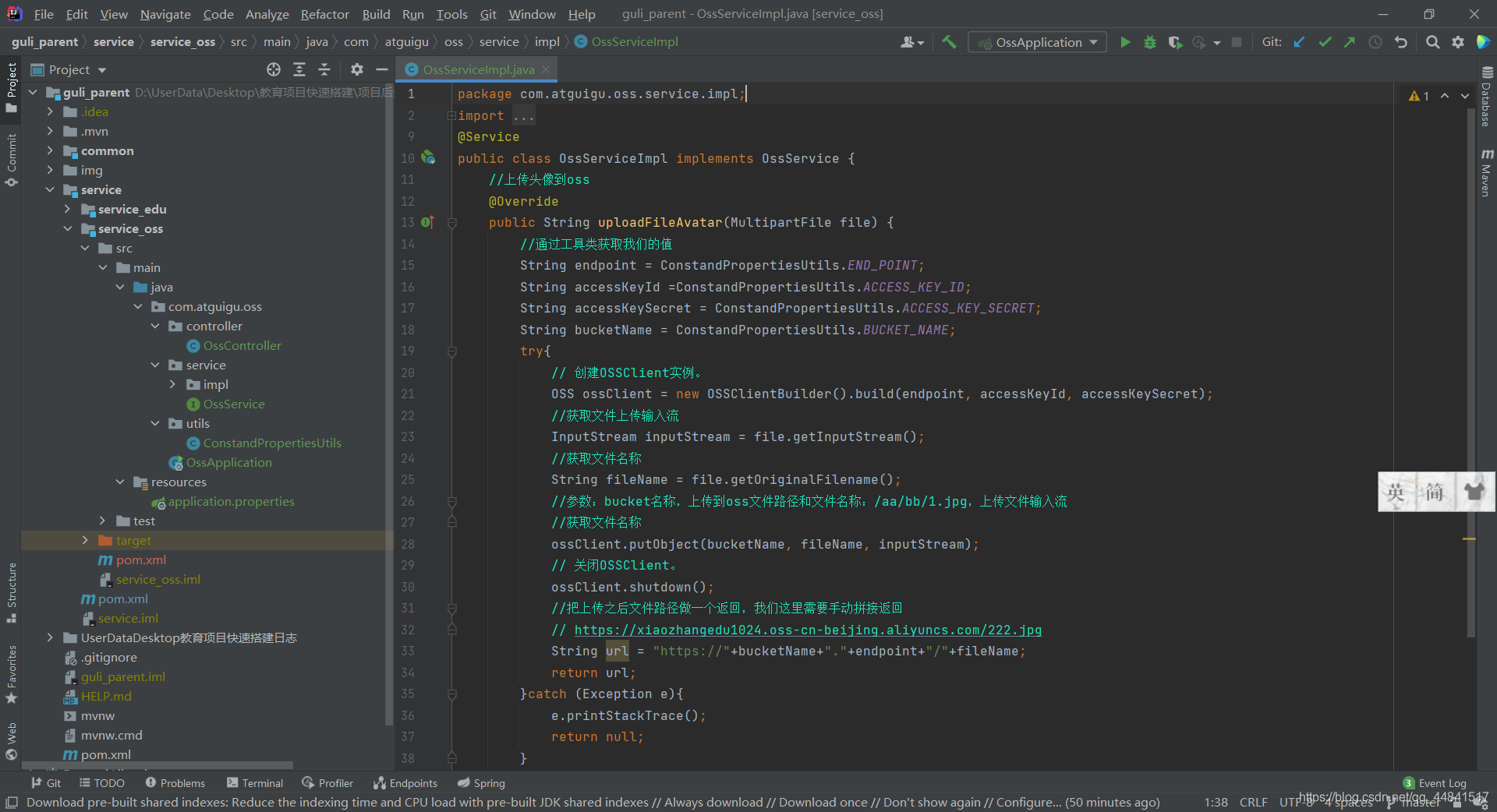1497x812 pixels.
Task: Open application.properties file
Action: [x=231, y=501]
